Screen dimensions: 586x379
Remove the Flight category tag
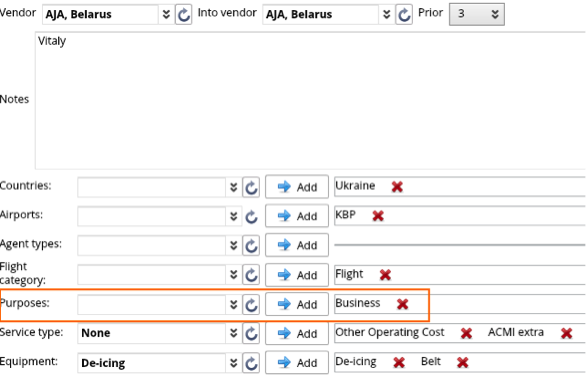(x=385, y=275)
